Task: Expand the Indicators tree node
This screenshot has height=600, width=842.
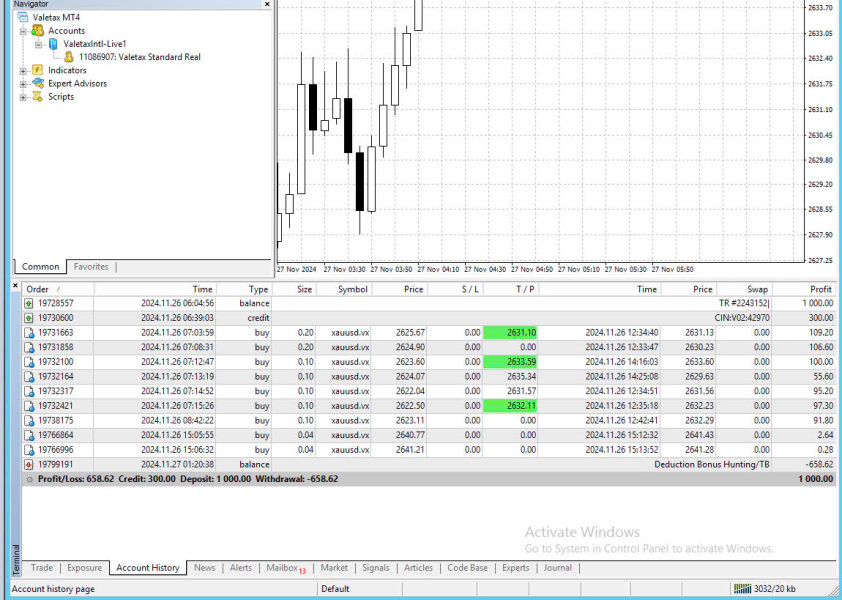Action: 23,71
